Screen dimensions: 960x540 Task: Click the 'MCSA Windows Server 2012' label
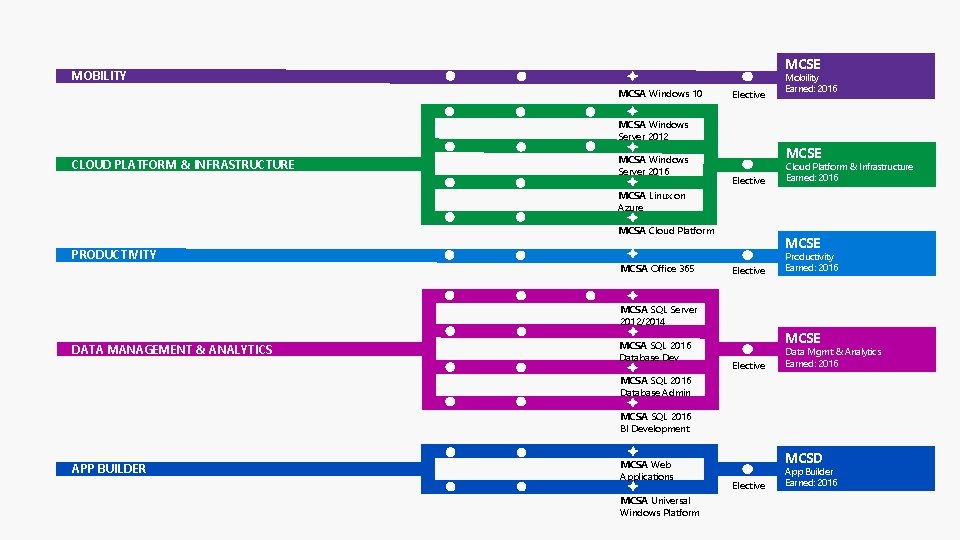point(653,130)
